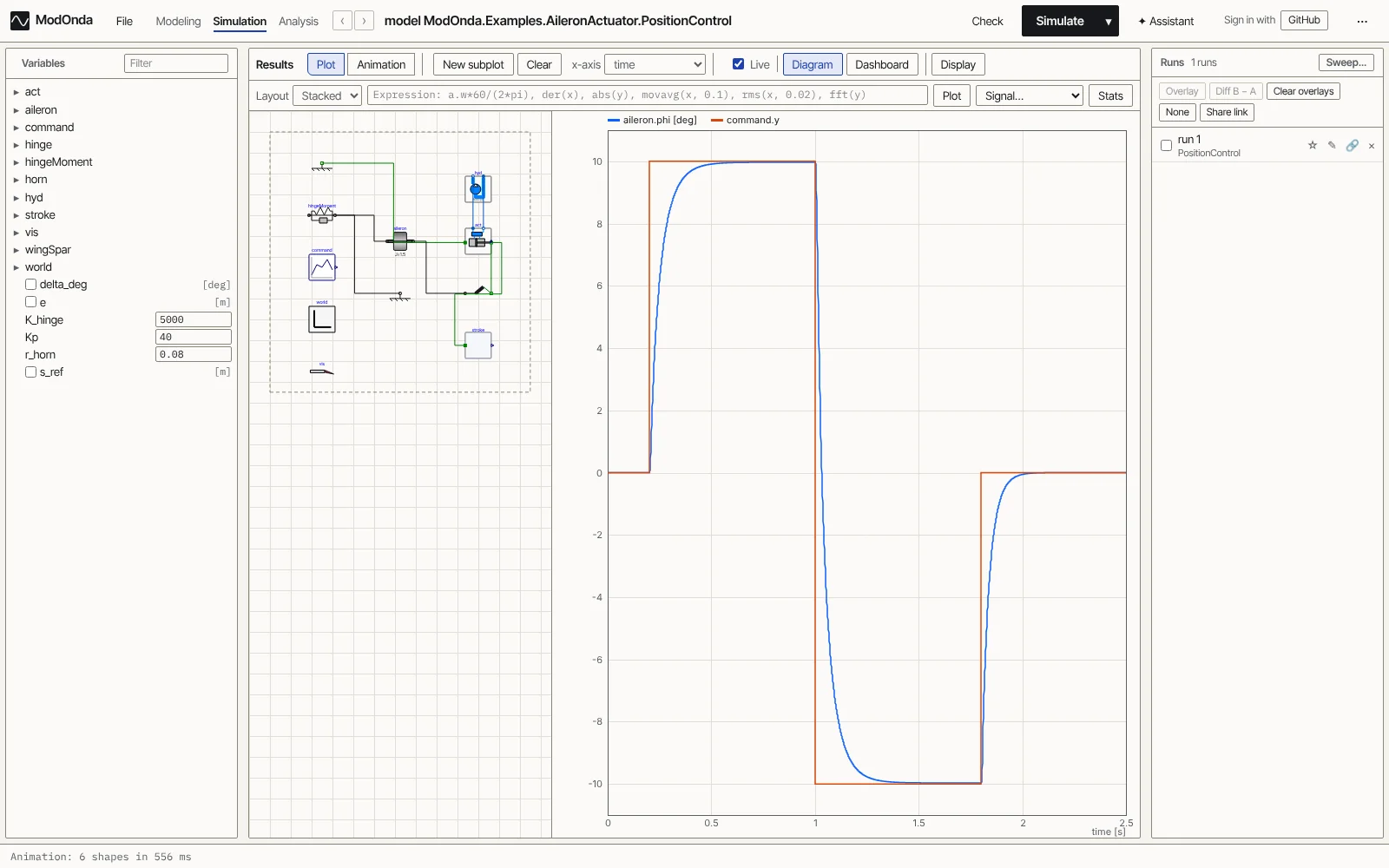Expand the wingSpar variable tree node

[16, 250]
